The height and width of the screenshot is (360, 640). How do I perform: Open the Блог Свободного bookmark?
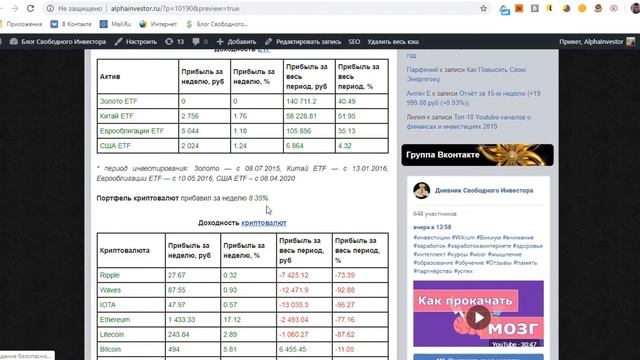point(217,24)
